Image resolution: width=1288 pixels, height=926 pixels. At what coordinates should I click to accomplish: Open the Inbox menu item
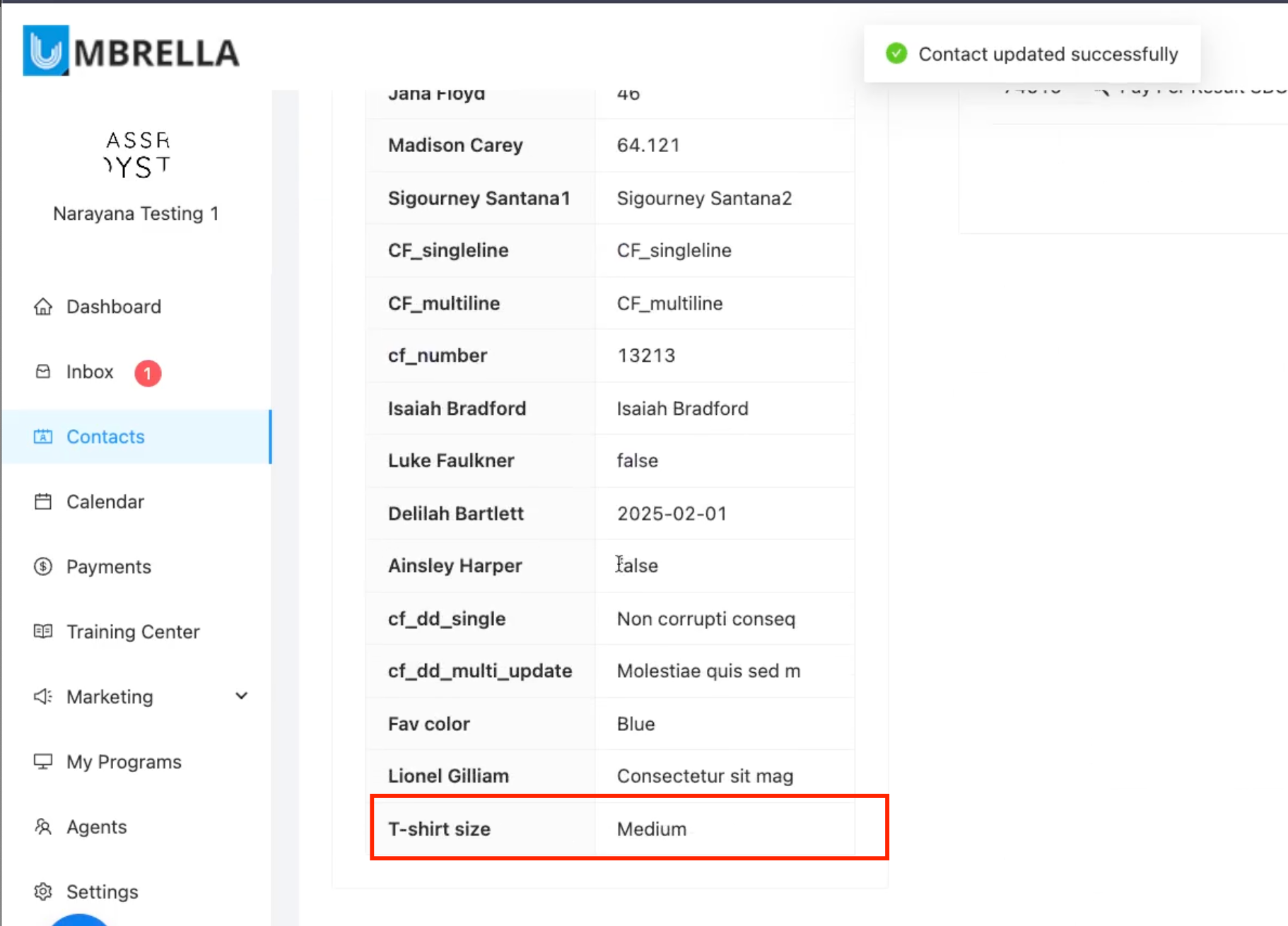coord(90,372)
